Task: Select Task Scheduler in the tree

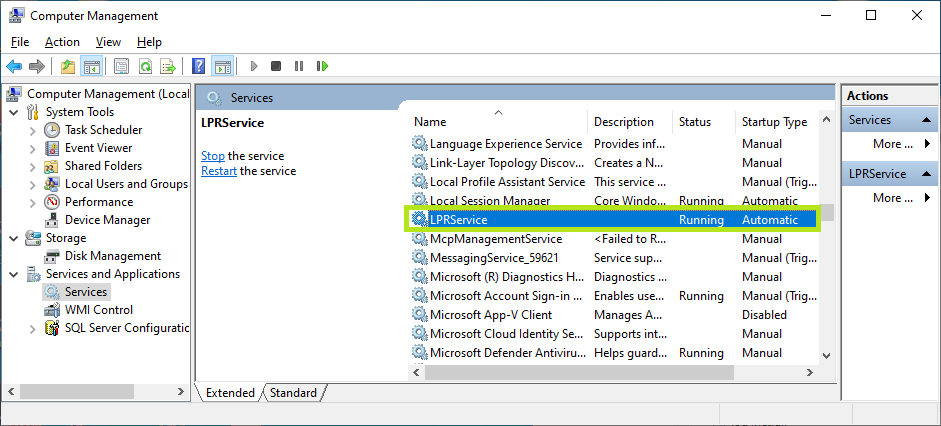Action: click(103, 130)
